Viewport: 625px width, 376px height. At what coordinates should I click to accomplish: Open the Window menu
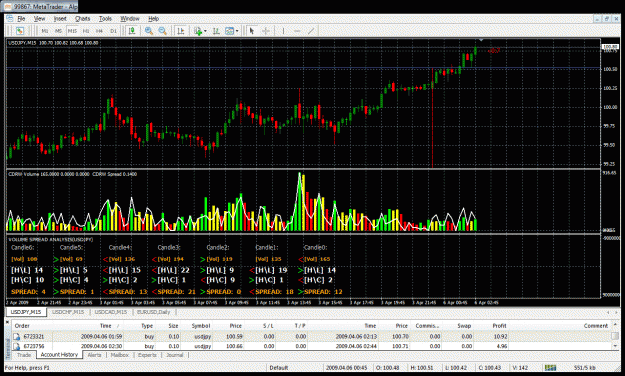click(x=130, y=18)
